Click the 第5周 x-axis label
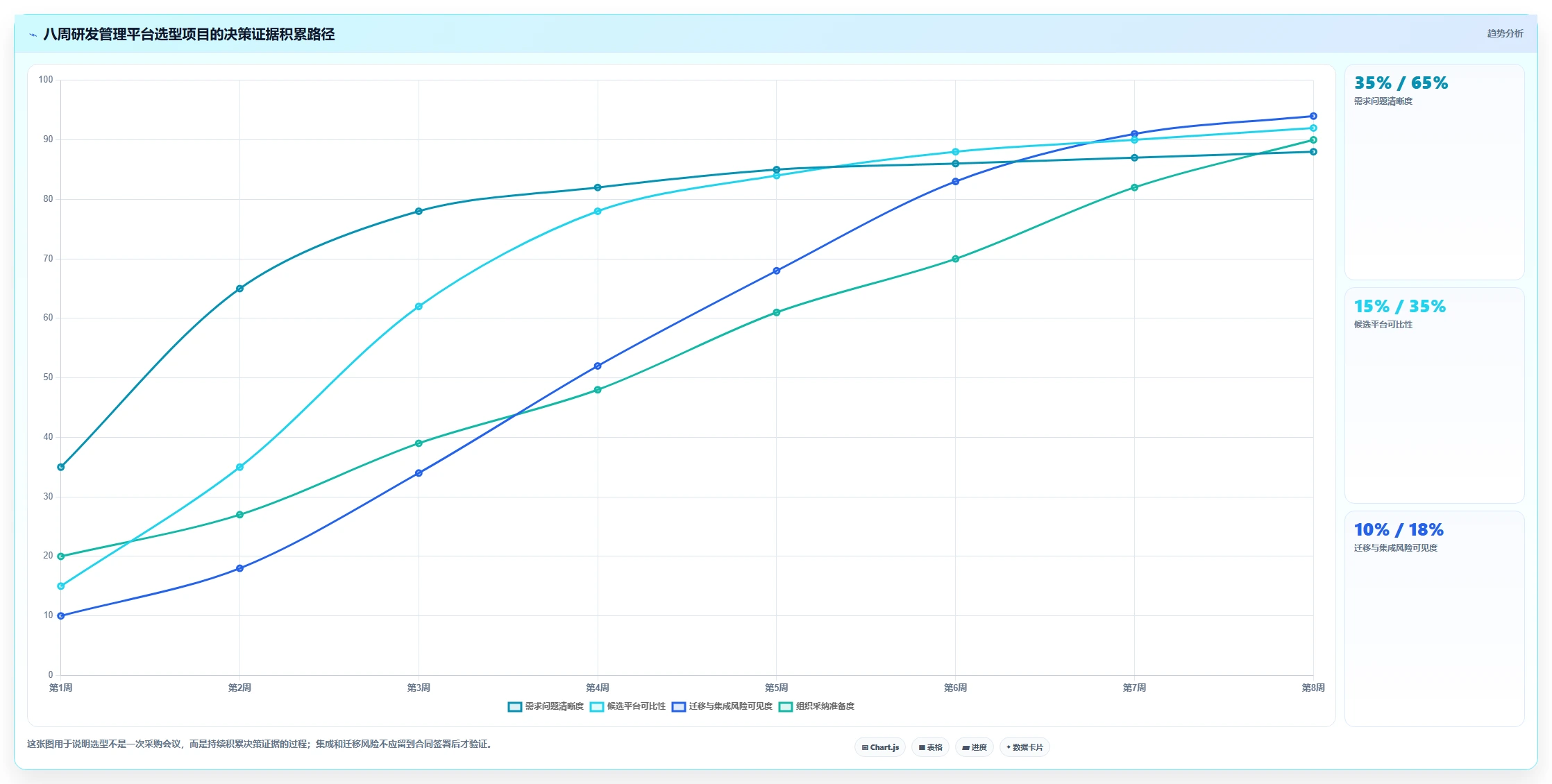This screenshot has height=784, width=1552. [777, 688]
